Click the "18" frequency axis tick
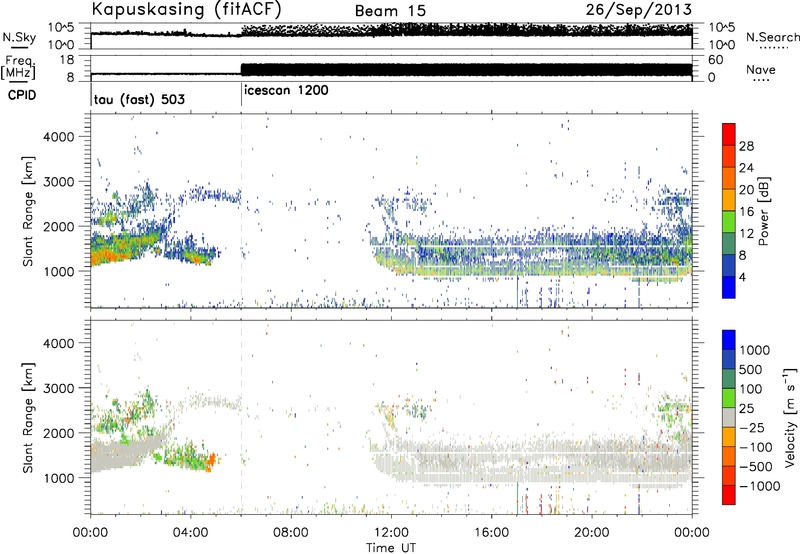800x554 pixels. tap(67, 60)
